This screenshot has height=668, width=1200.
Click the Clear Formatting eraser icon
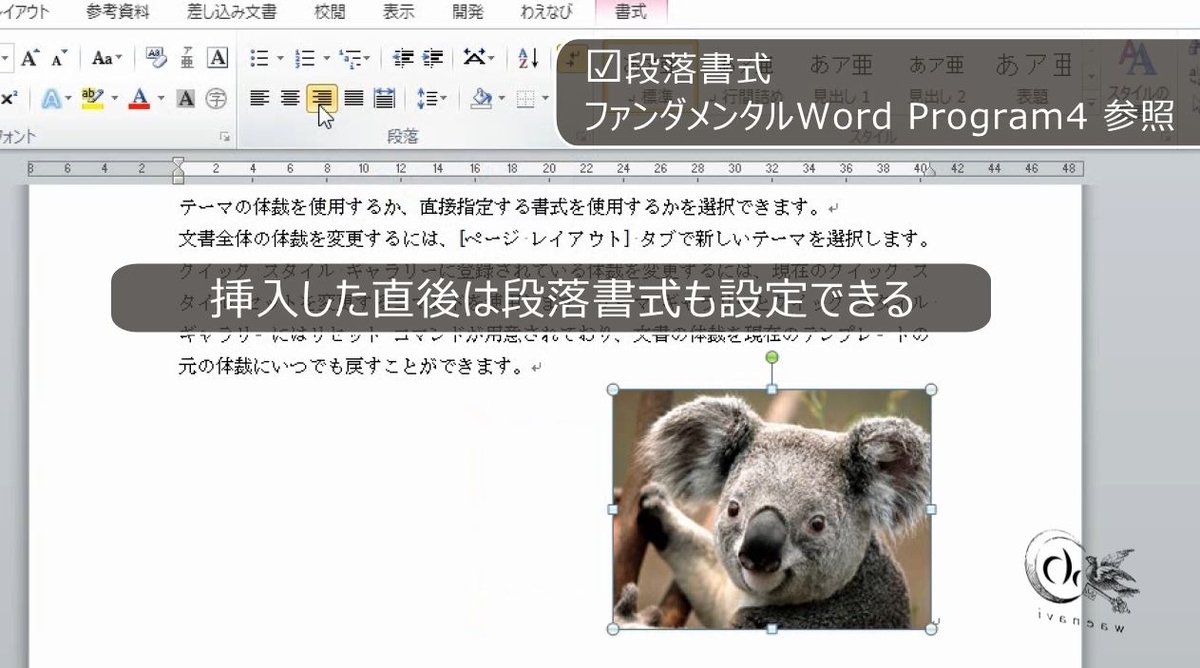[x=156, y=58]
